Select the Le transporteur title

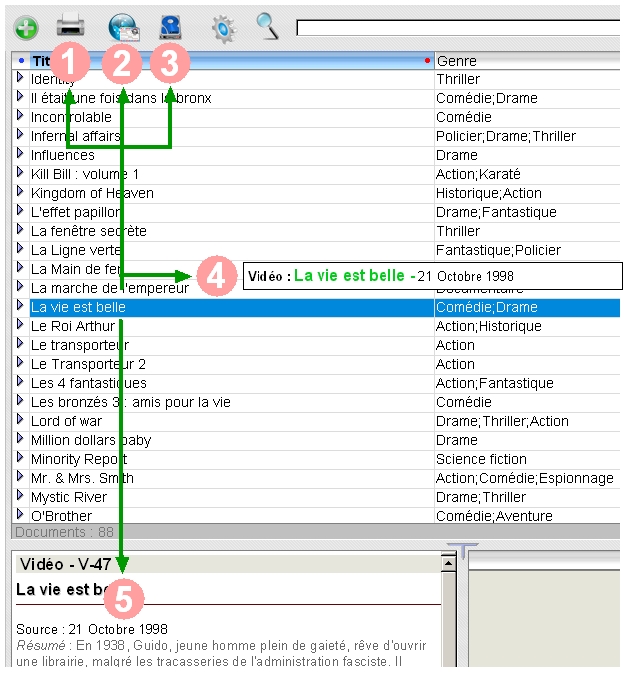80,345
